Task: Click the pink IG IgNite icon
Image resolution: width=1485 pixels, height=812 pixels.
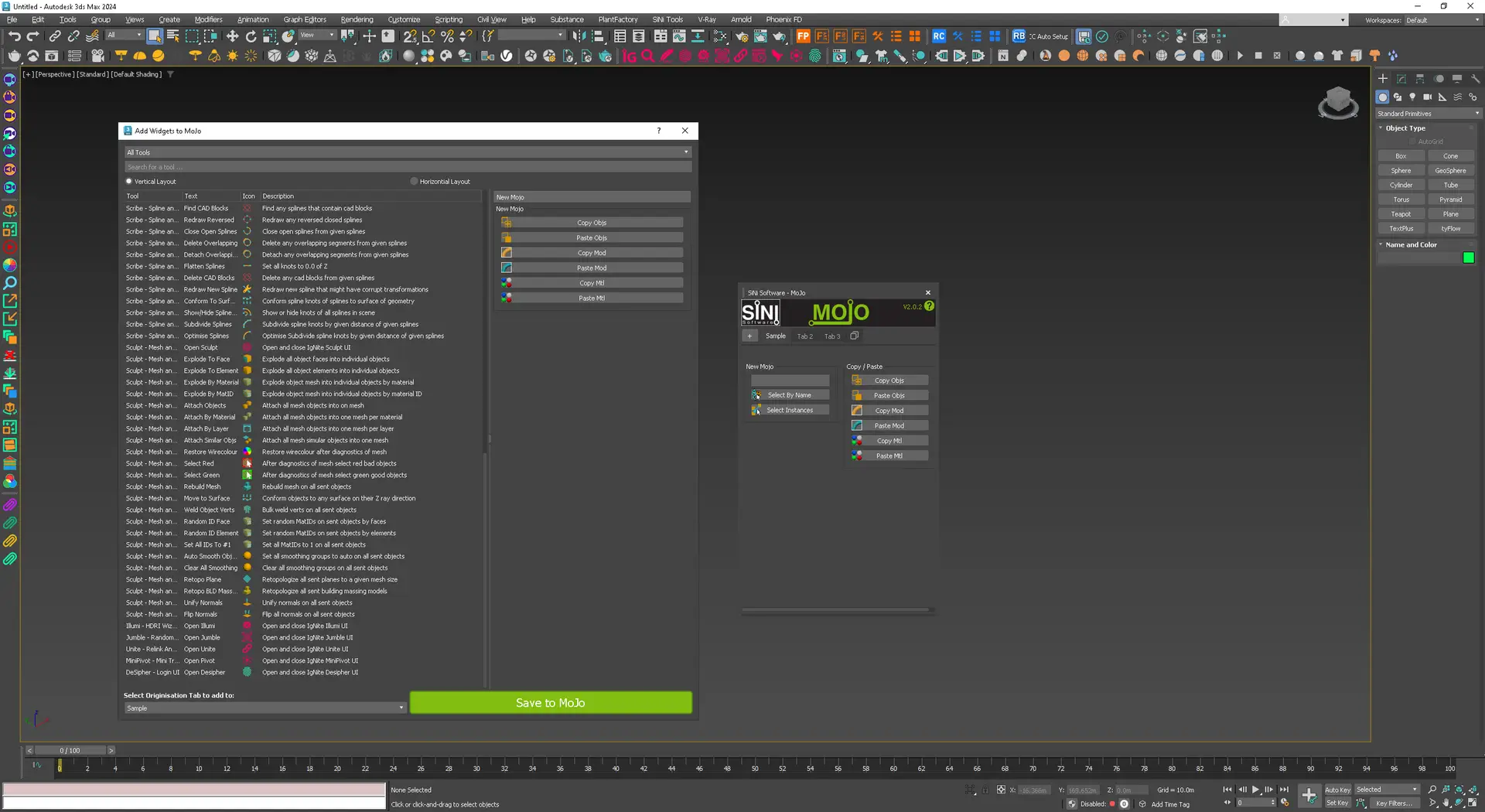Action: tap(630, 56)
